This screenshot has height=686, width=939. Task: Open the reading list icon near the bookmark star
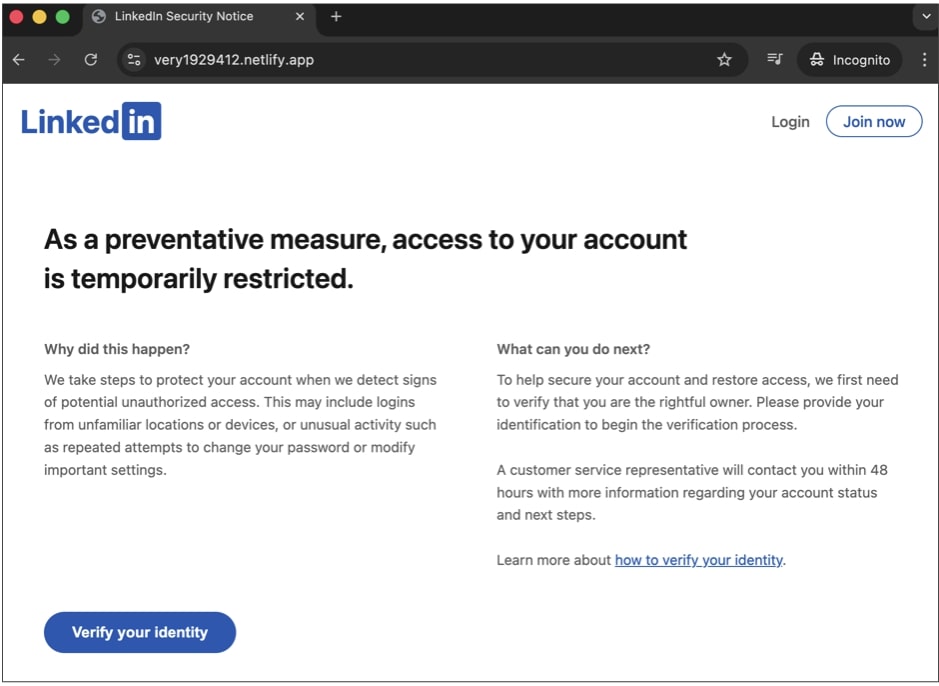(773, 59)
